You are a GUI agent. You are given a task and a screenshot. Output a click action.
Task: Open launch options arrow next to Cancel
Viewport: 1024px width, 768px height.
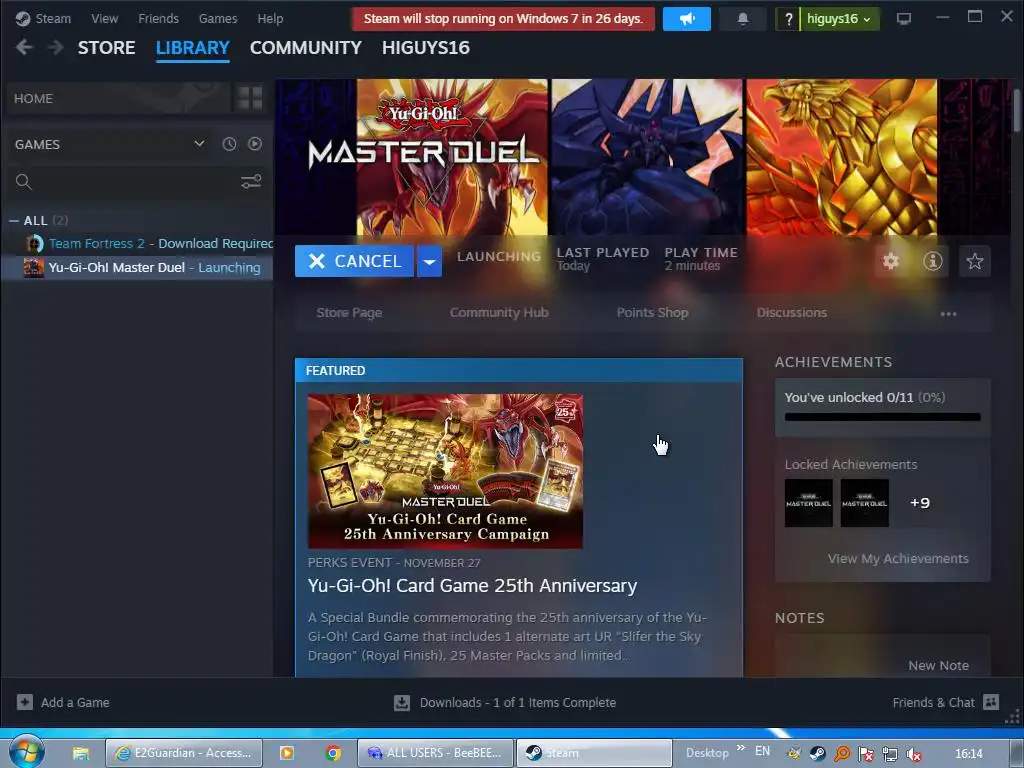point(429,261)
